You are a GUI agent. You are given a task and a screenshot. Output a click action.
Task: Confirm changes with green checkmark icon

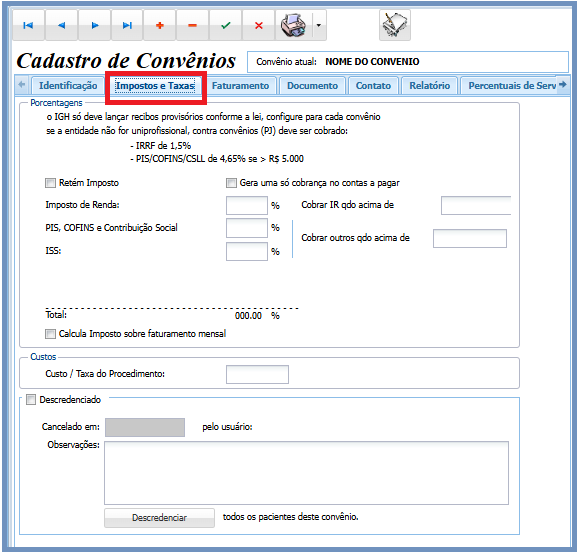(x=226, y=25)
